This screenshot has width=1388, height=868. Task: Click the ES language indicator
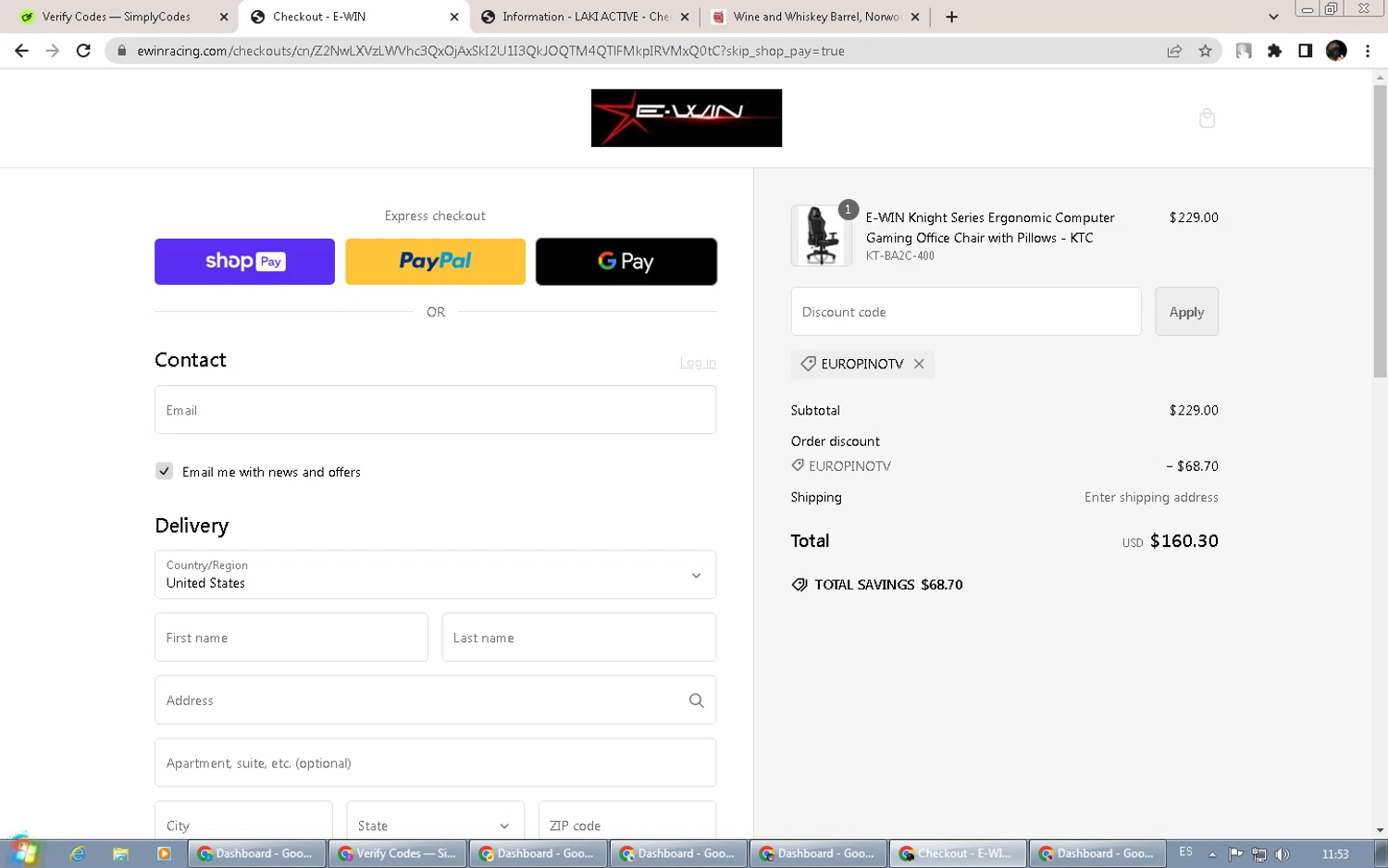(1185, 852)
